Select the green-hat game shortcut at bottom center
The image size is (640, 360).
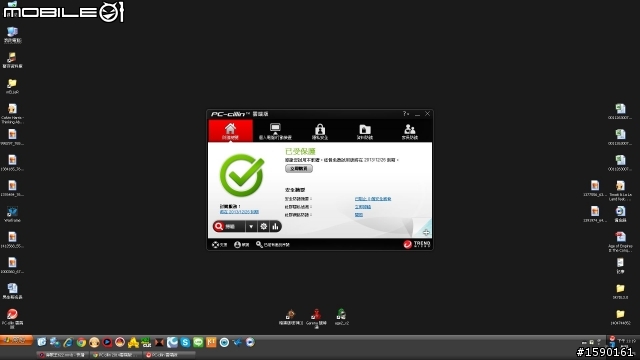(x=342, y=317)
